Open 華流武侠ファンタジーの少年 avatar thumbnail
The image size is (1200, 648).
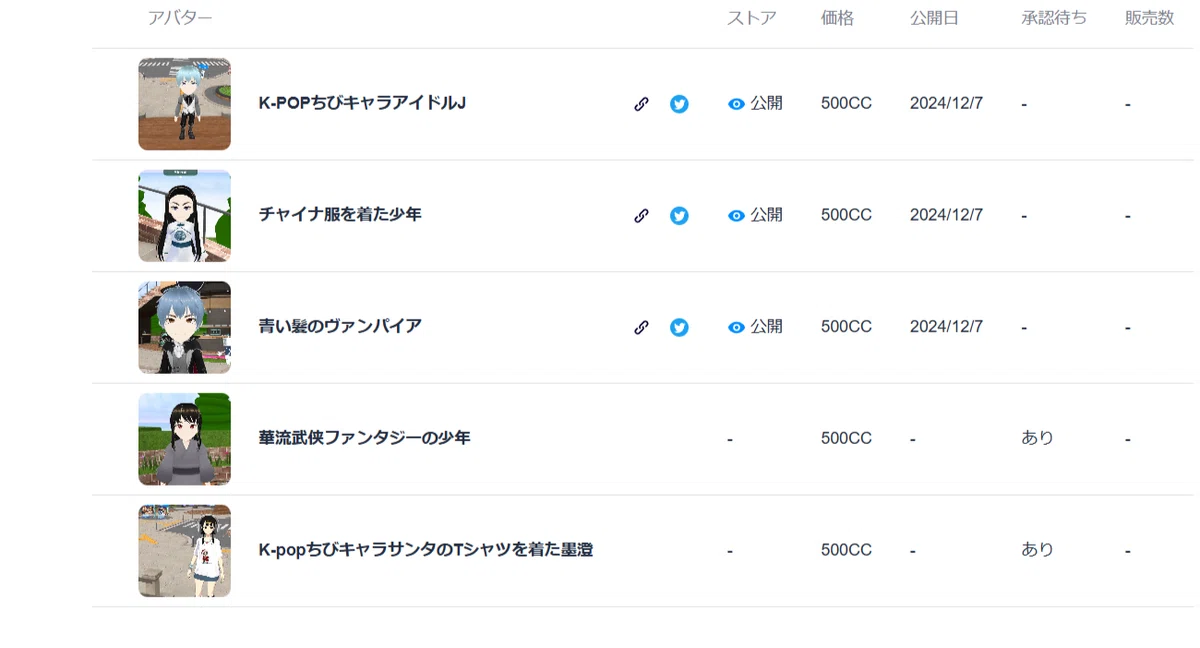[185, 439]
